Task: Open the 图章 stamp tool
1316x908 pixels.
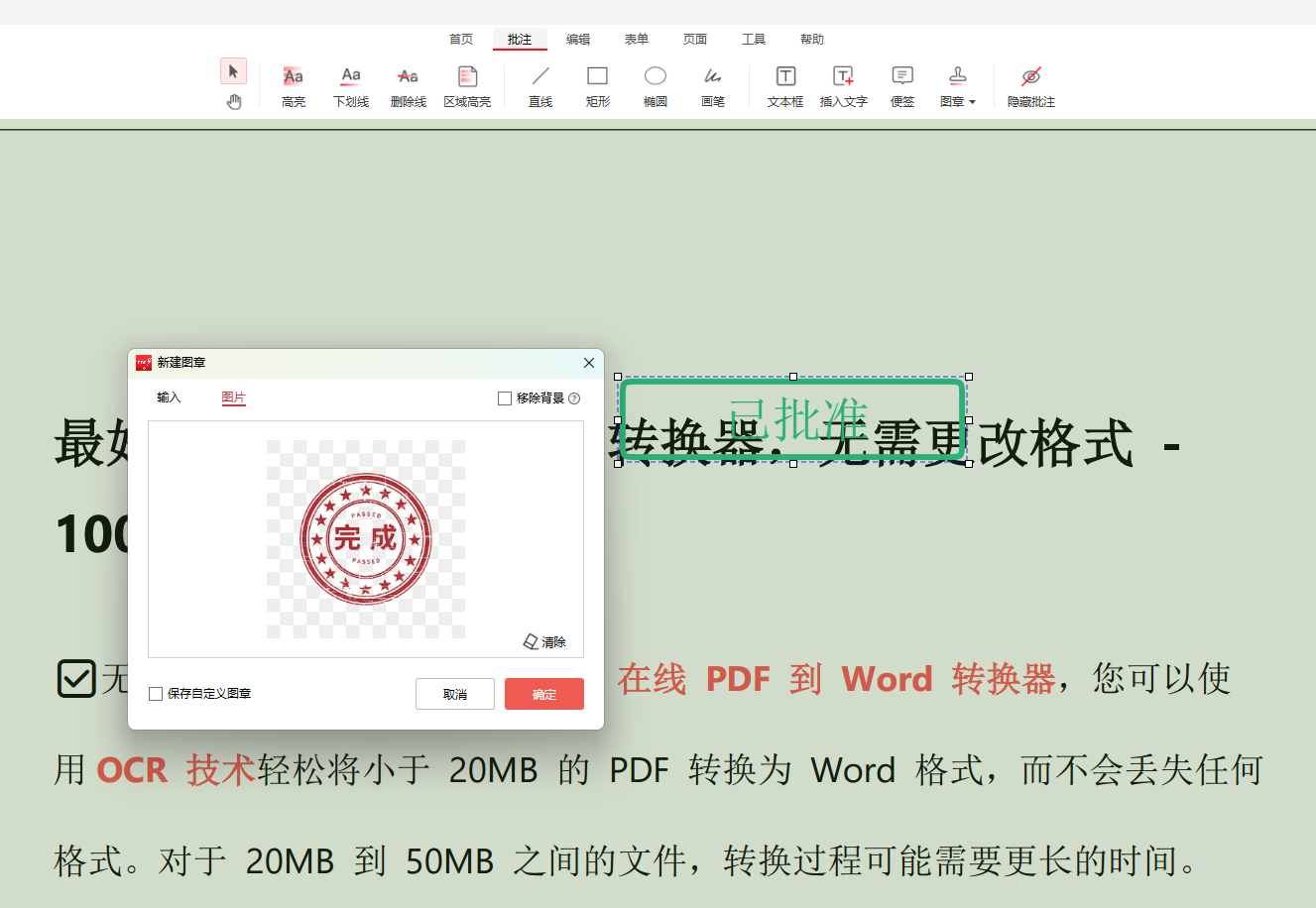Action: click(x=954, y=86)
